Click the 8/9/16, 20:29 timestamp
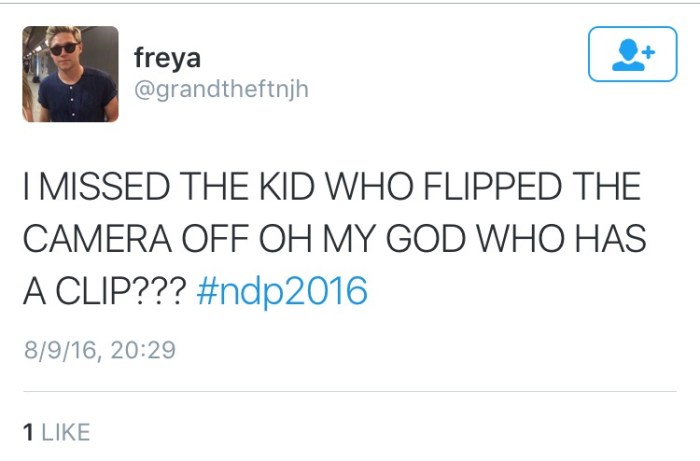 point(100,349)
